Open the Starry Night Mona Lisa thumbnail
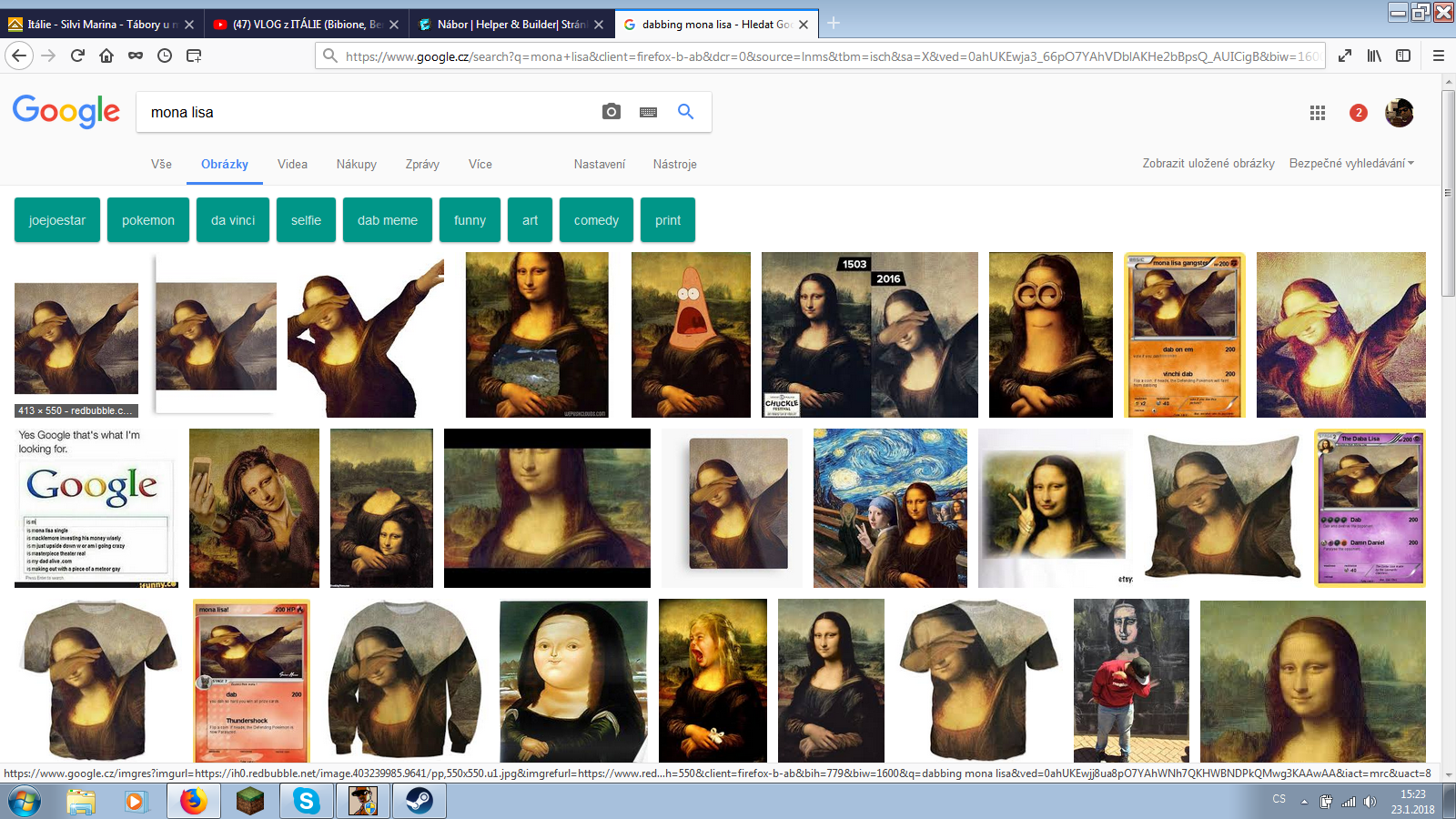This screenshot has width=1456, height=819. (x=890, y=508)
